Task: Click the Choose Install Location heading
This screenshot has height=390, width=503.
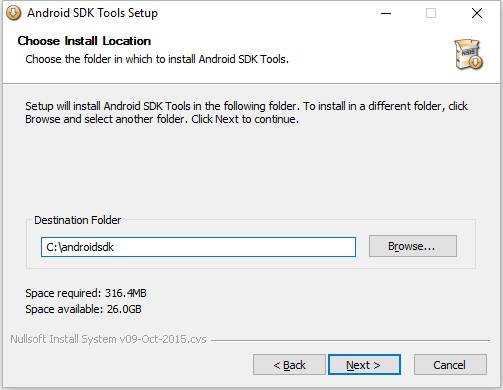Action: 84,41
